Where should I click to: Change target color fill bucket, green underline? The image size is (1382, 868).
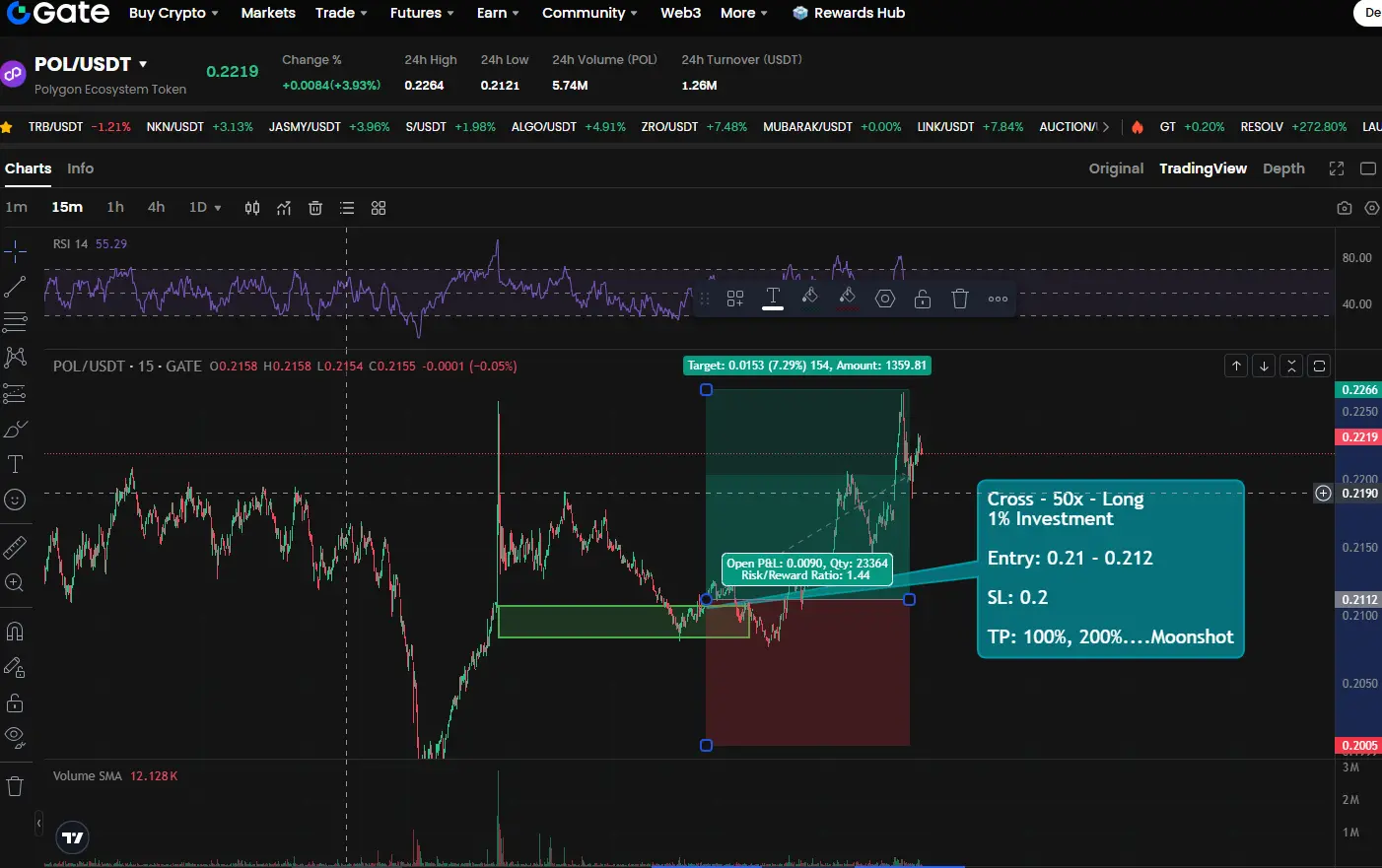pyautogui.click(x=809, y=299)
